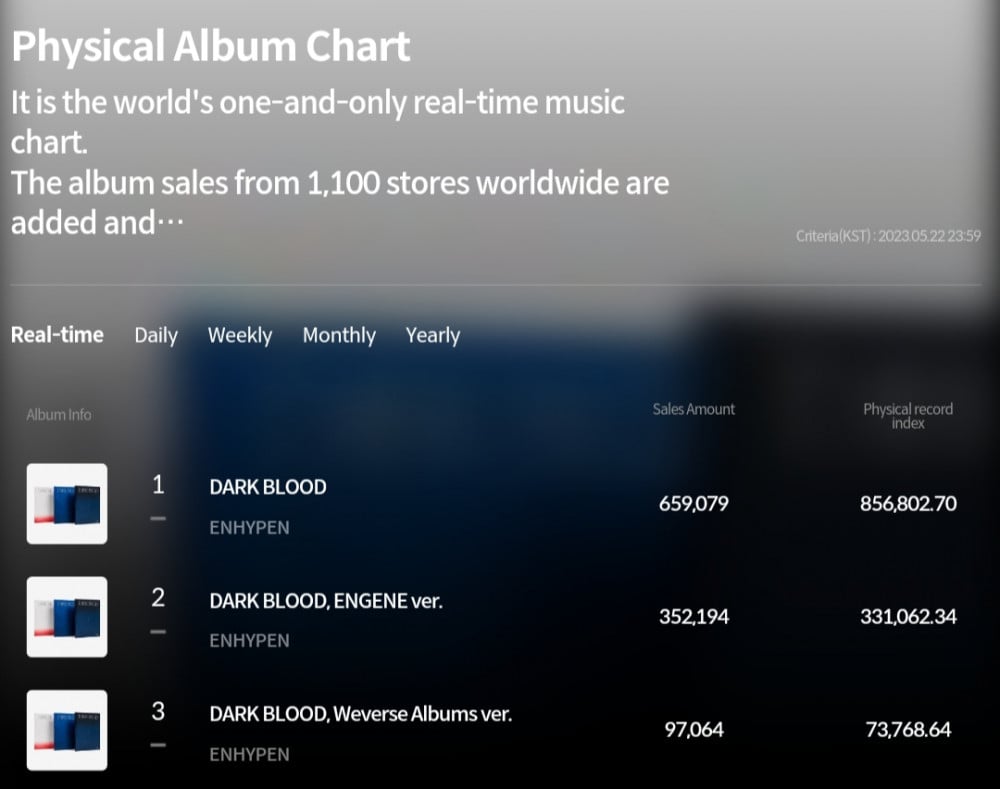
Task: Click the Sales Amount column header
Action: pos(694,409)
